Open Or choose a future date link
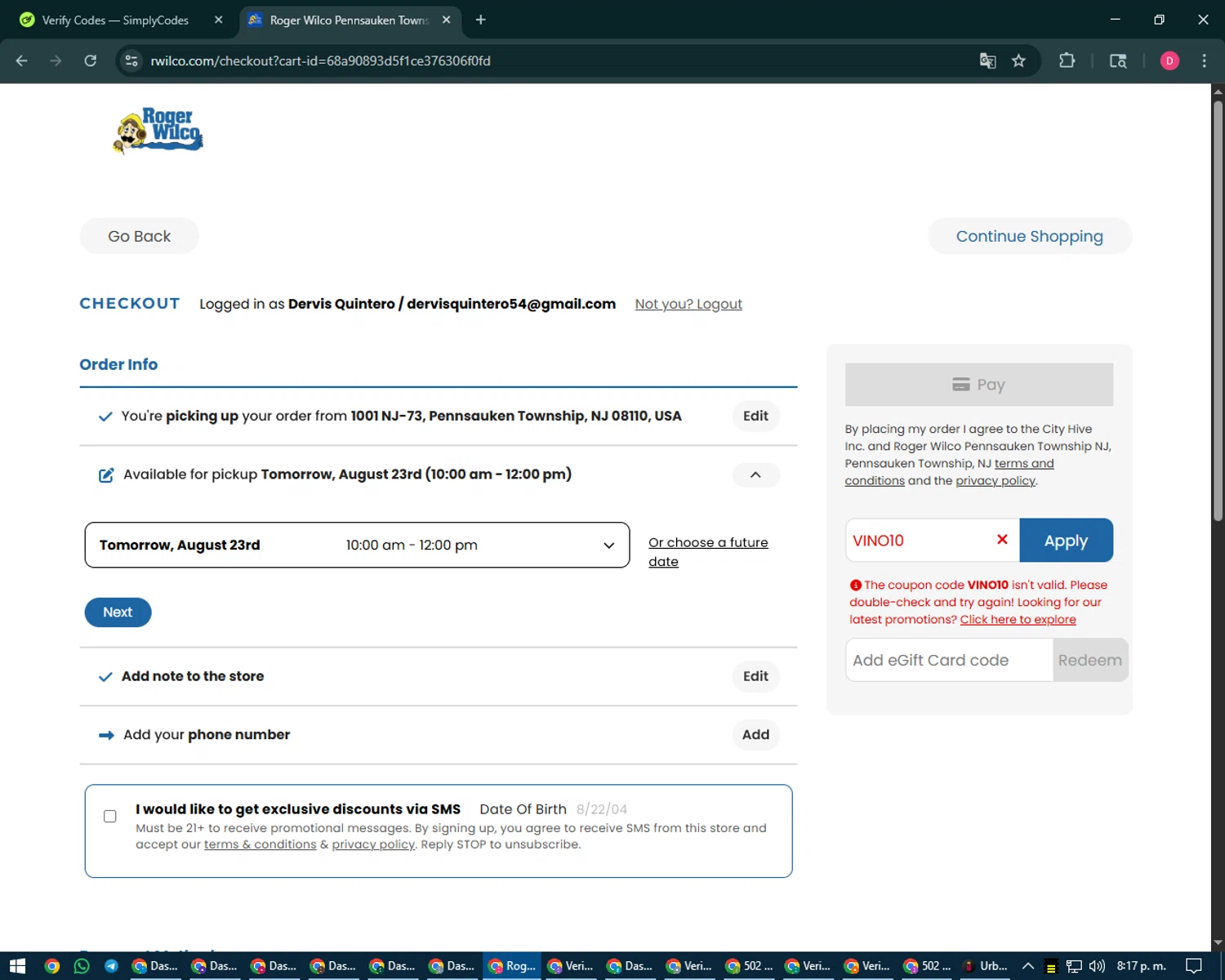Image resolution: width=1225 pixels, height=980 pixels. 708,552
